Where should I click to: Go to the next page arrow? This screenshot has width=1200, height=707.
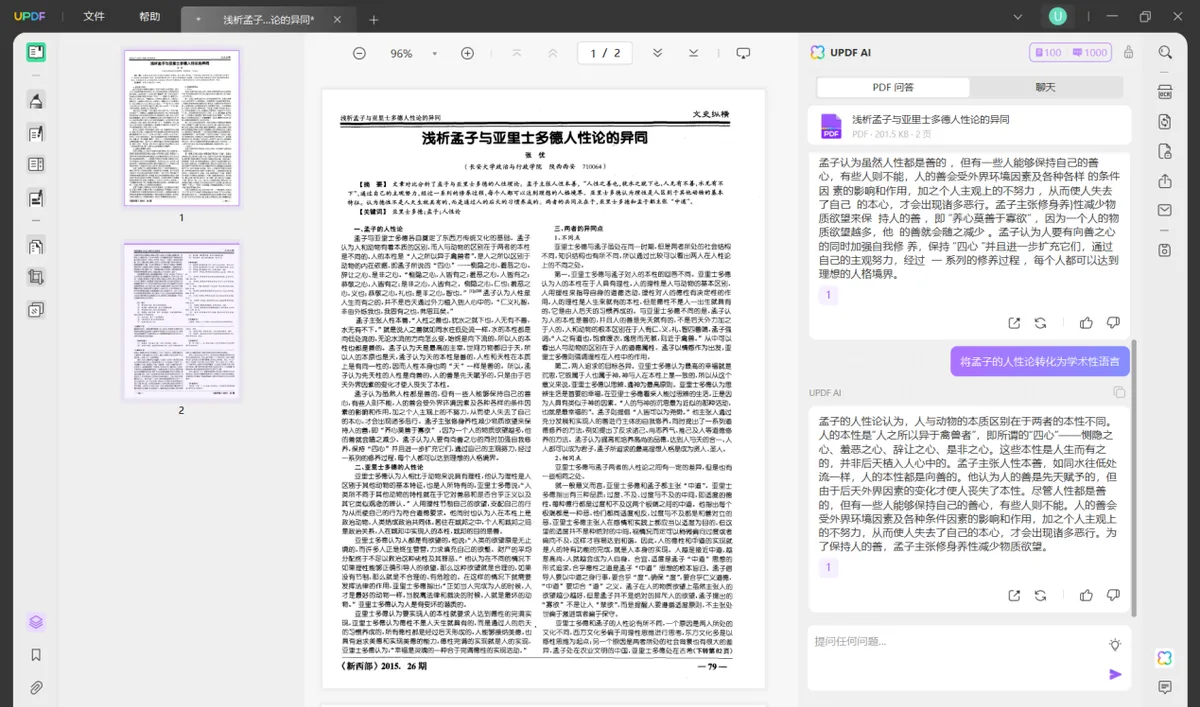click(x=657, y=53)
